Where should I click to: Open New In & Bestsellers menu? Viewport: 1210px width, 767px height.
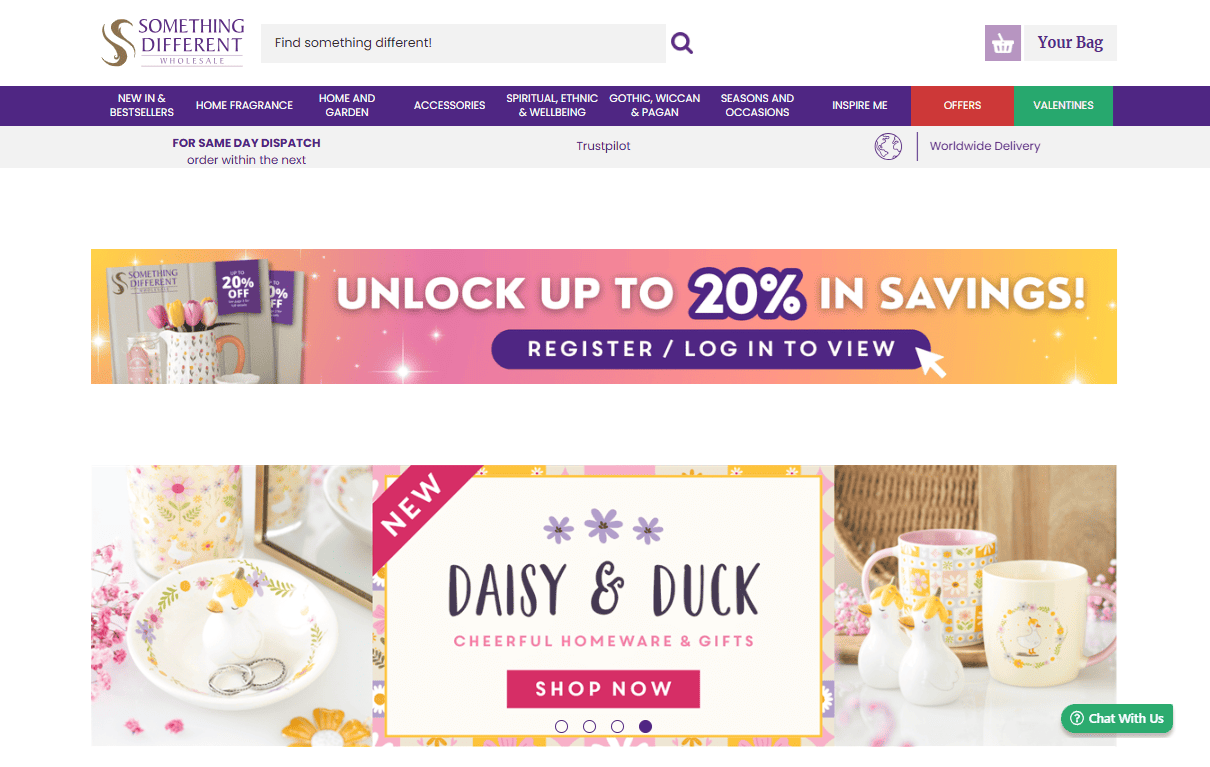(x=142, y=105)
